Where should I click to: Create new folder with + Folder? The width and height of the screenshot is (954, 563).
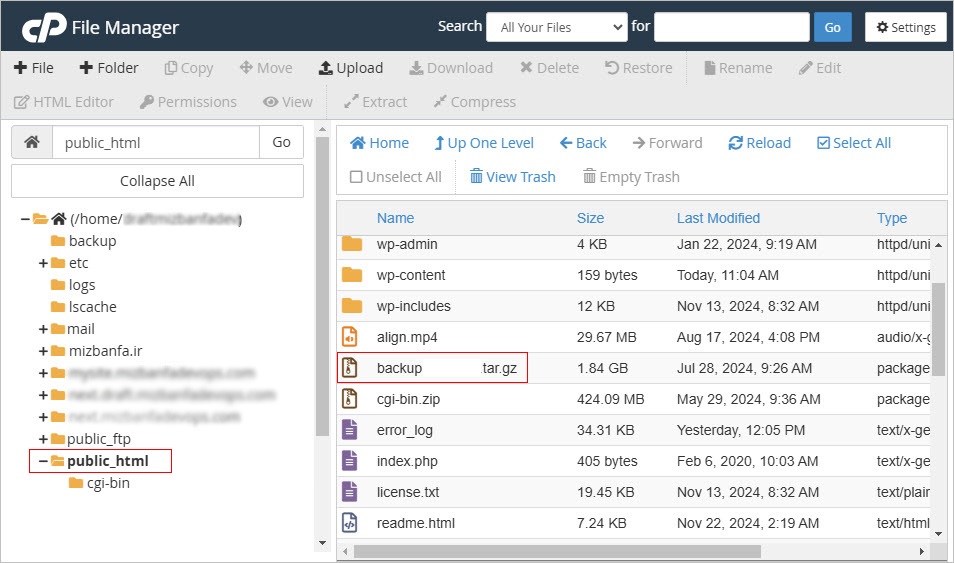[109, 68]
